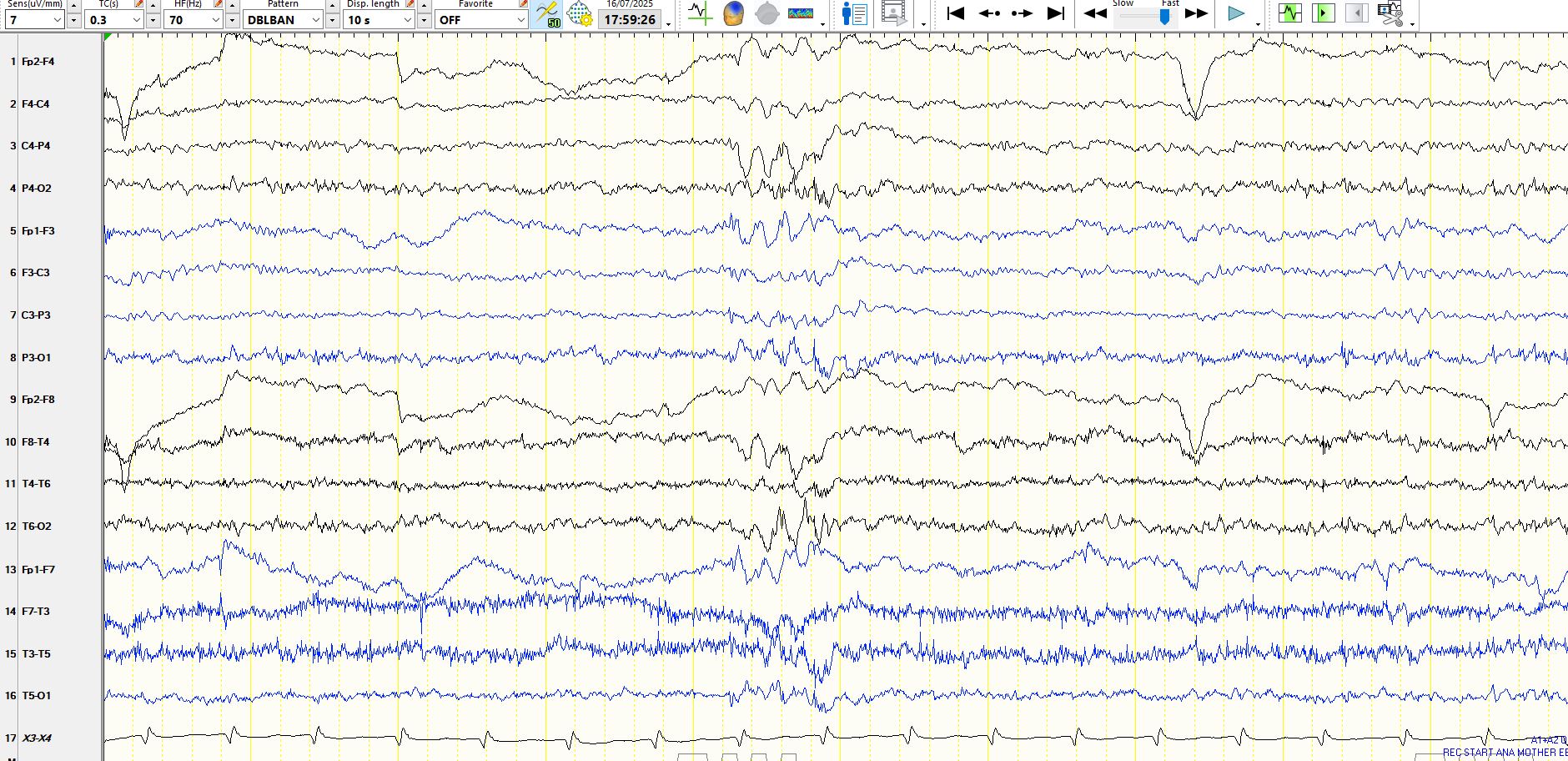Open the video clip scissors tool
The height and width of the screenshot is (761, 1568).
coord(1390,13)
